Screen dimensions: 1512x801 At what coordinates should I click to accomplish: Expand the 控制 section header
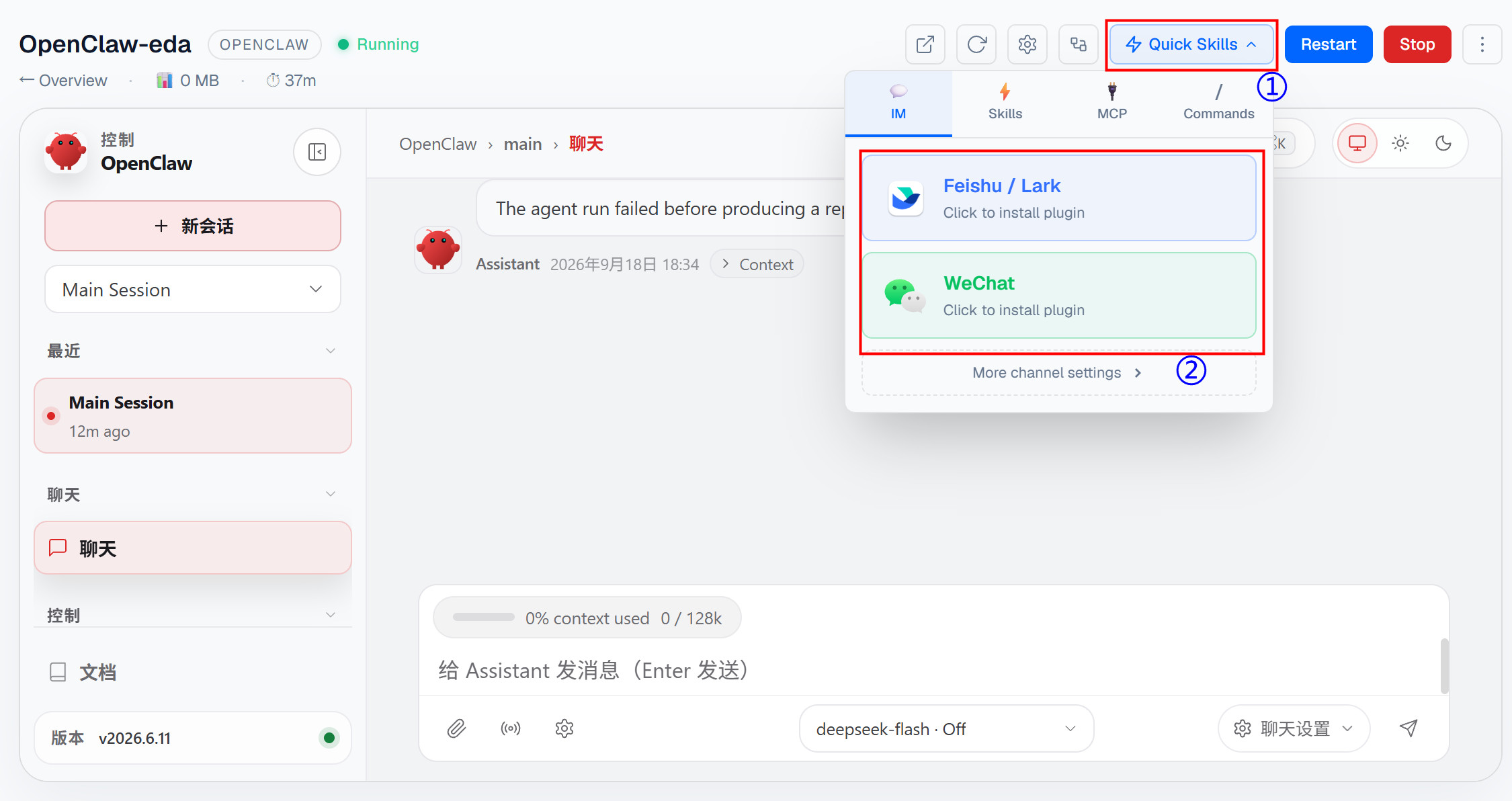192,615
